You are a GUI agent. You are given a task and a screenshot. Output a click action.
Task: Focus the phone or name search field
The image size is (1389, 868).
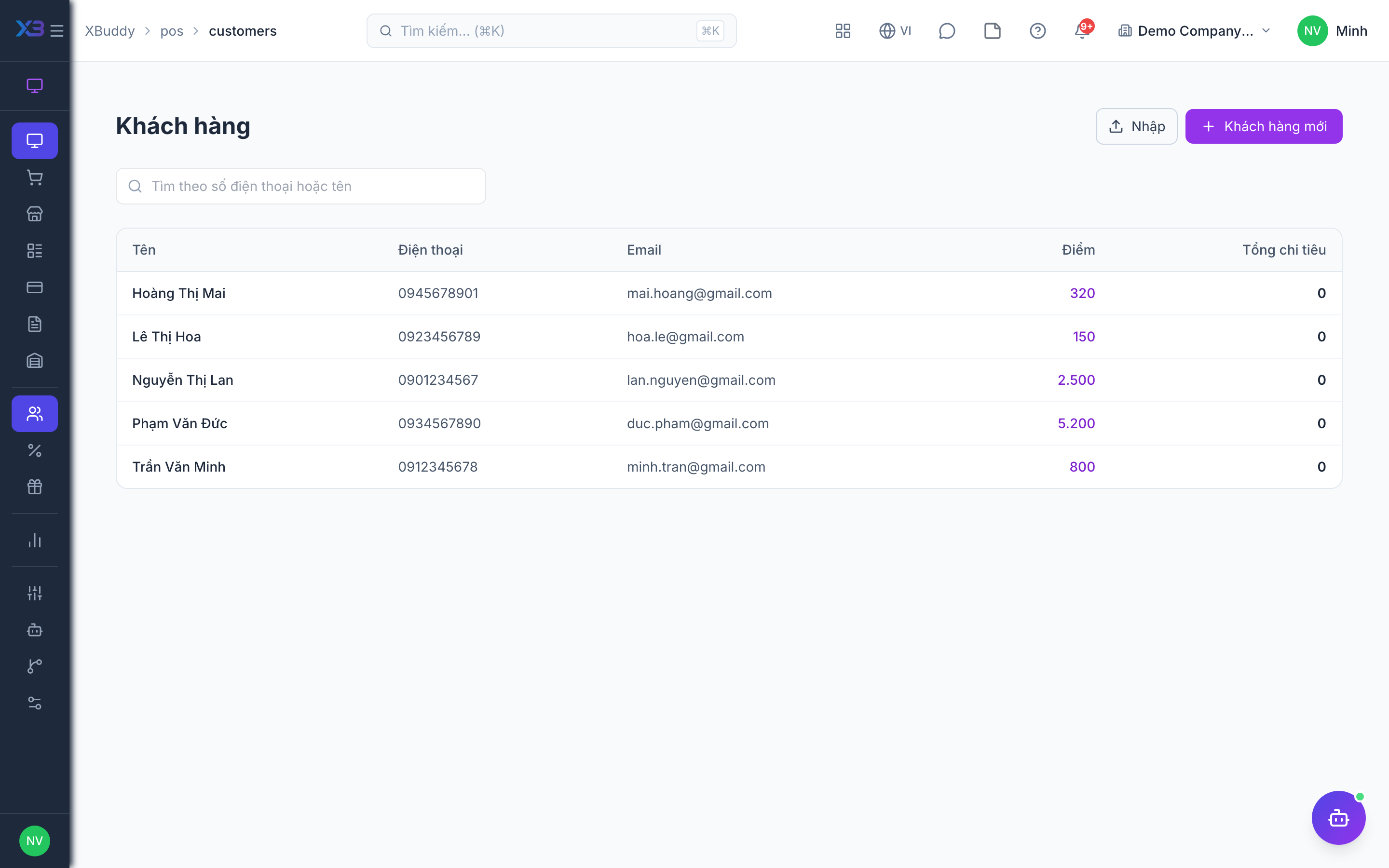[301, 186]
